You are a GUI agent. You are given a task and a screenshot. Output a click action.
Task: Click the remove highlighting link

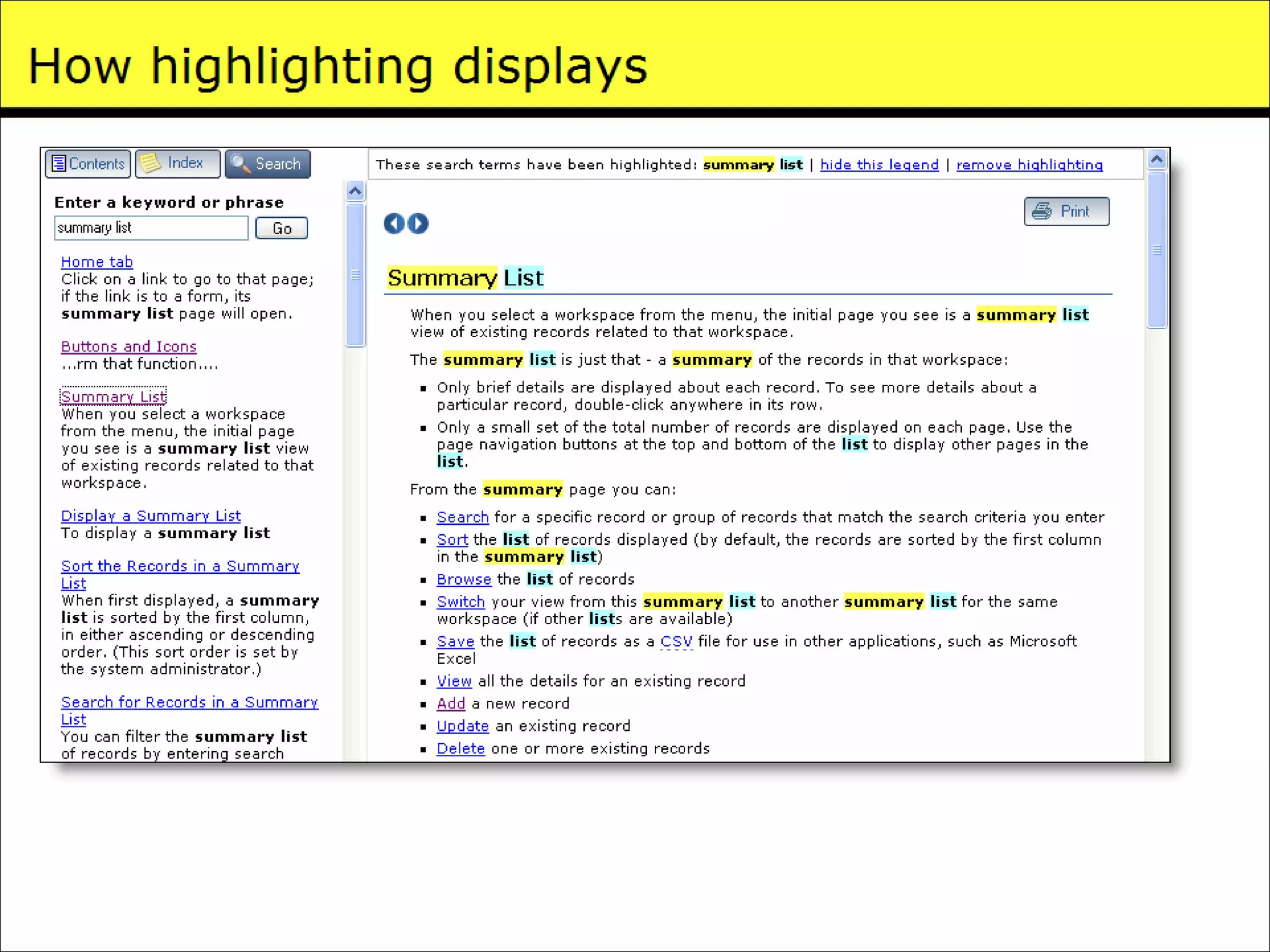click(x=1029, y=165)
